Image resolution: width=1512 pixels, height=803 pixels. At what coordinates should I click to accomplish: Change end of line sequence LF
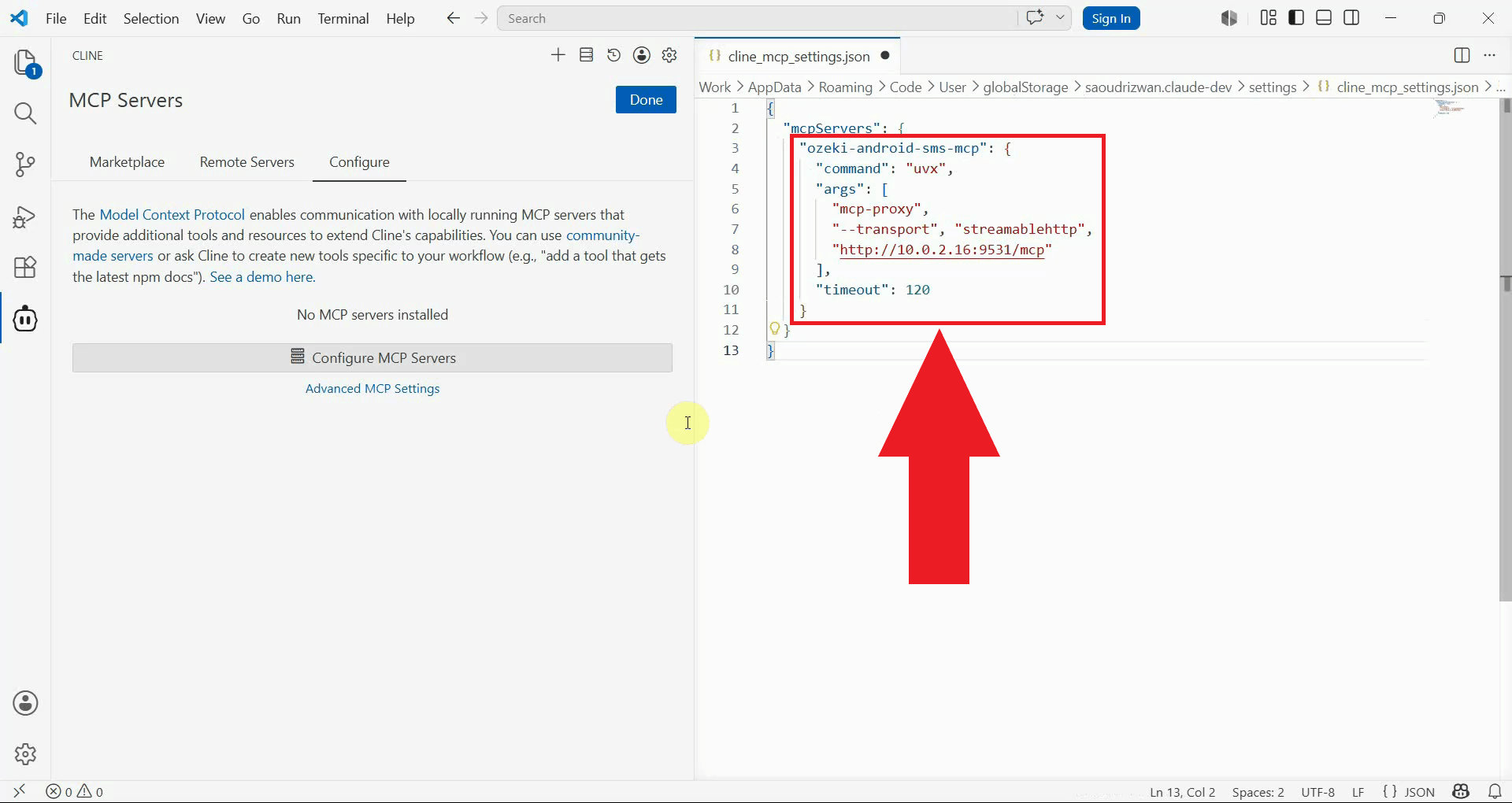[1358, 792]
